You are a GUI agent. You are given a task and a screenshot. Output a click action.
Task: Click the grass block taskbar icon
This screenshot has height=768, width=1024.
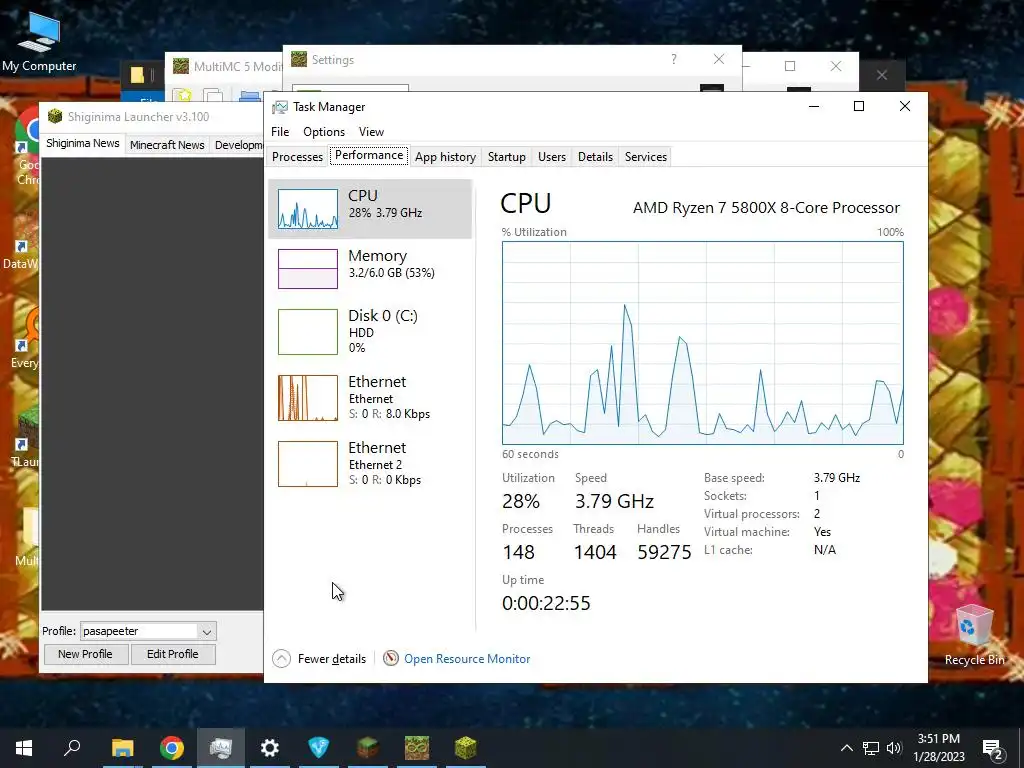click(x=368, y=748)
